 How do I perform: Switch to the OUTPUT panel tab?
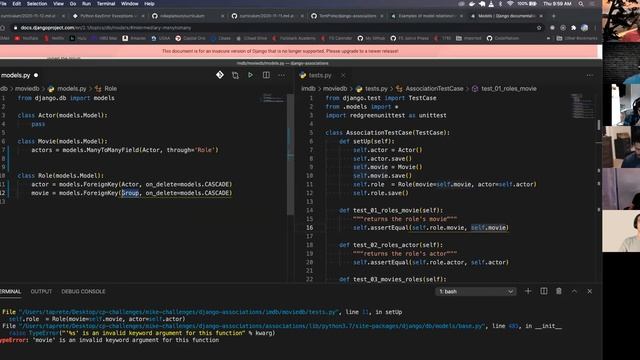coord(41,291)
